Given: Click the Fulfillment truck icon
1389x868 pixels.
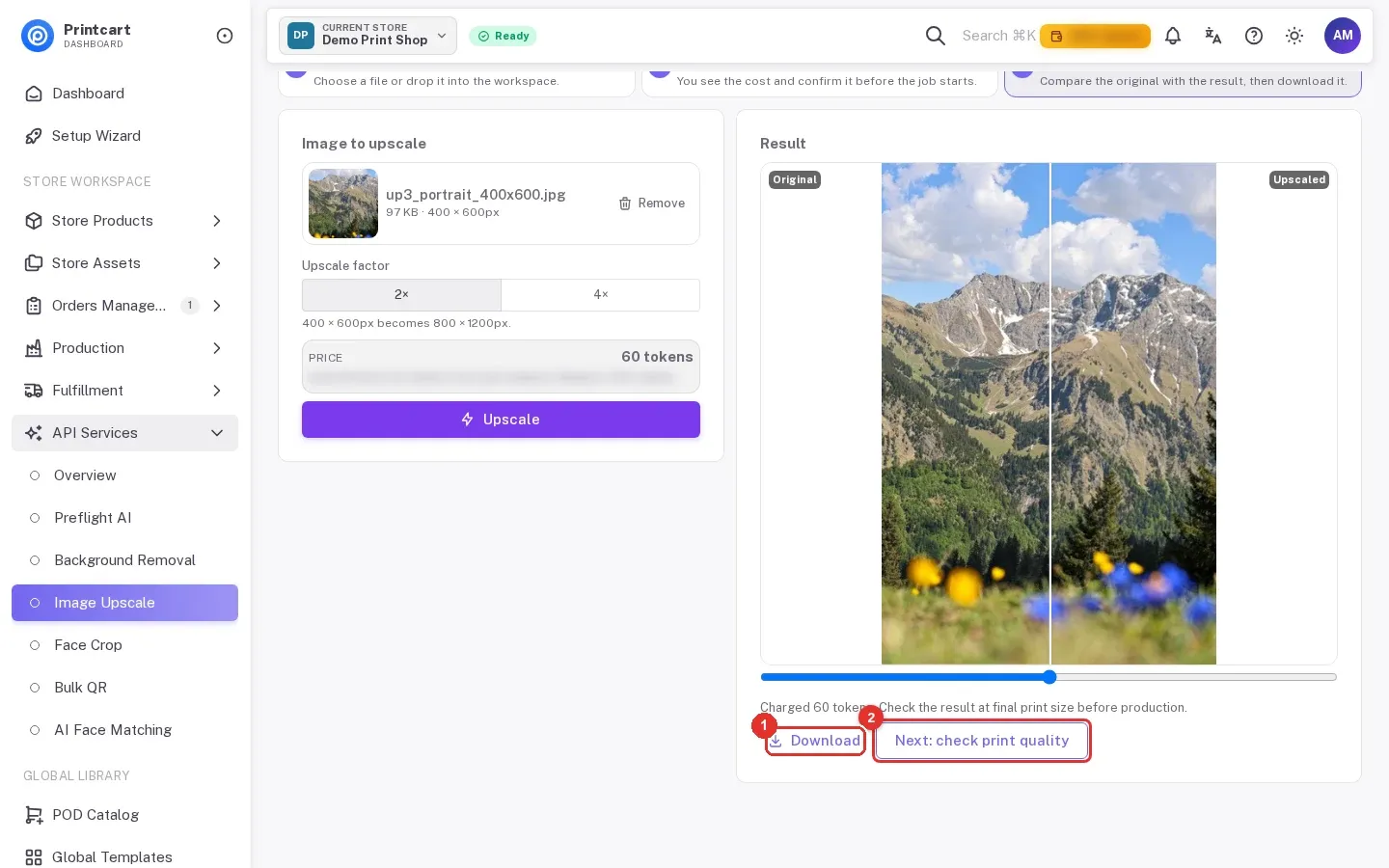Looking at the screenshot, I should 34,391.
